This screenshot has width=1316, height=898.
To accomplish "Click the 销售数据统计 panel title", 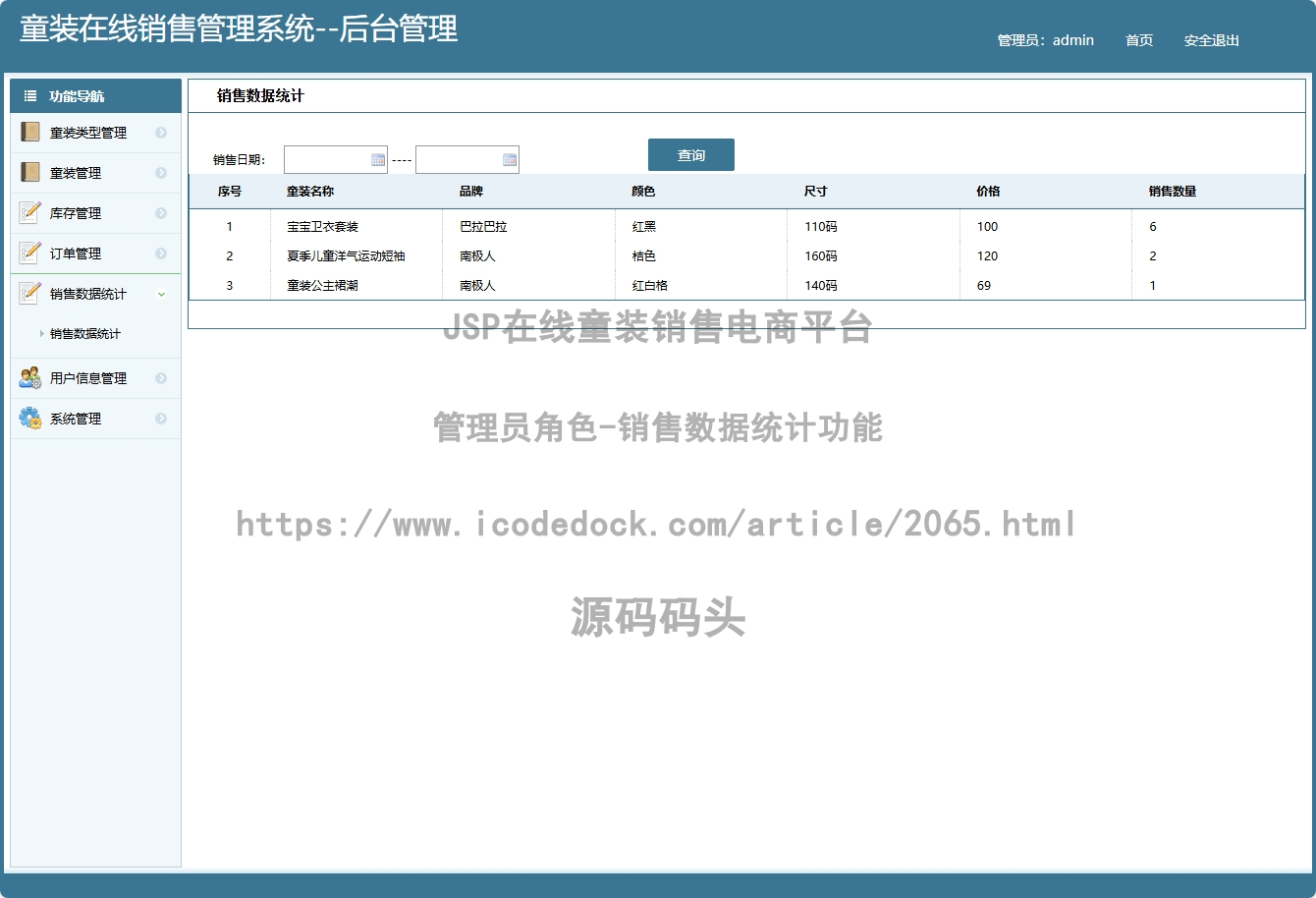I will click(x=260, y=96).
